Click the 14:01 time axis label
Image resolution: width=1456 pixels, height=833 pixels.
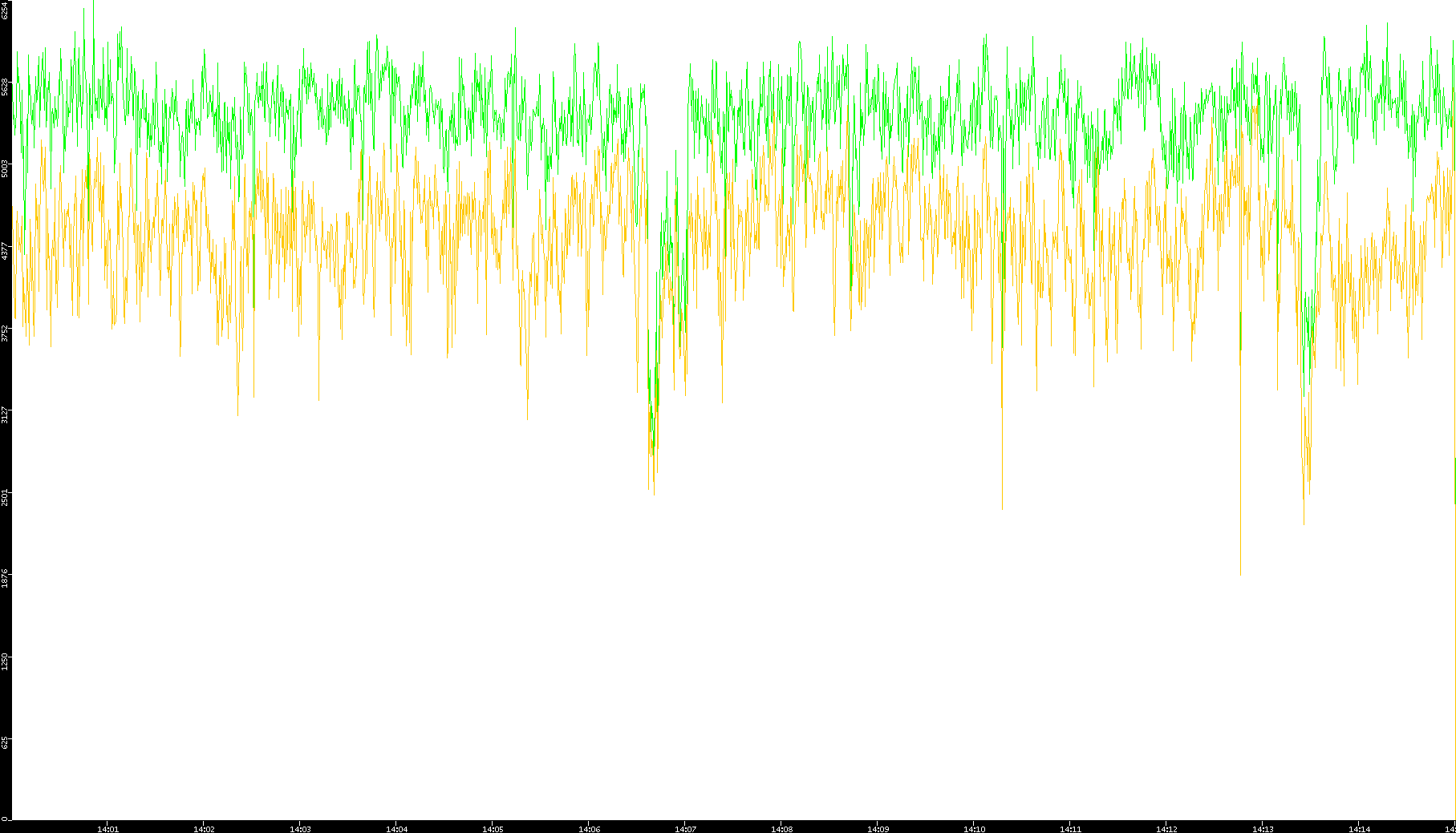(x=107, y=829)
